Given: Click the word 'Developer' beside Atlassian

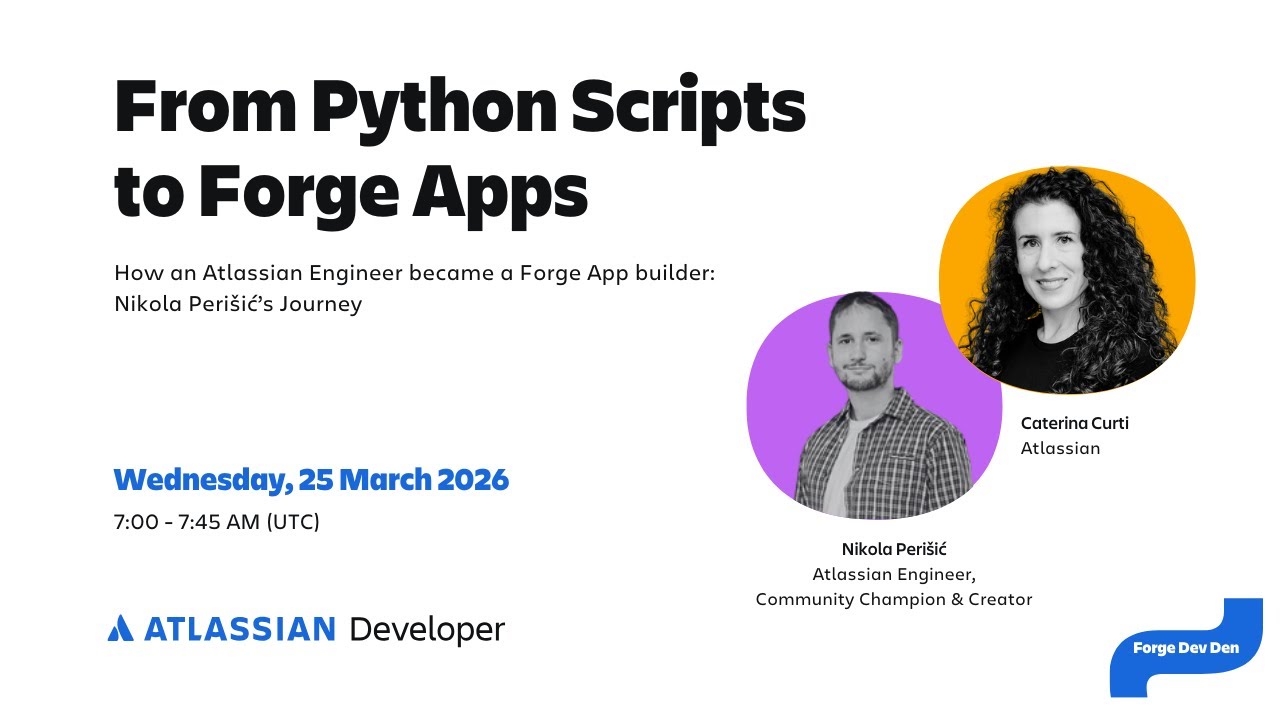Looking at the screenshot, I should pos(427,629).
